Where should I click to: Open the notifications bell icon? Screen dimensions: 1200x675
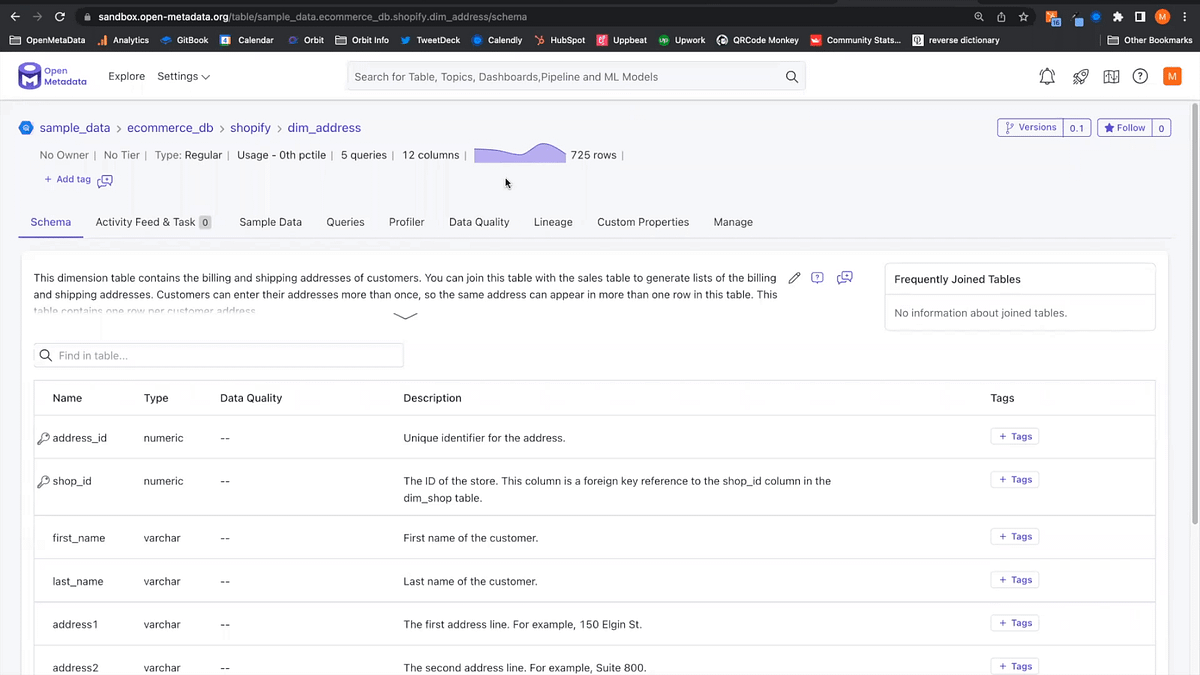pyautogui.click(x=1047, y=76)
